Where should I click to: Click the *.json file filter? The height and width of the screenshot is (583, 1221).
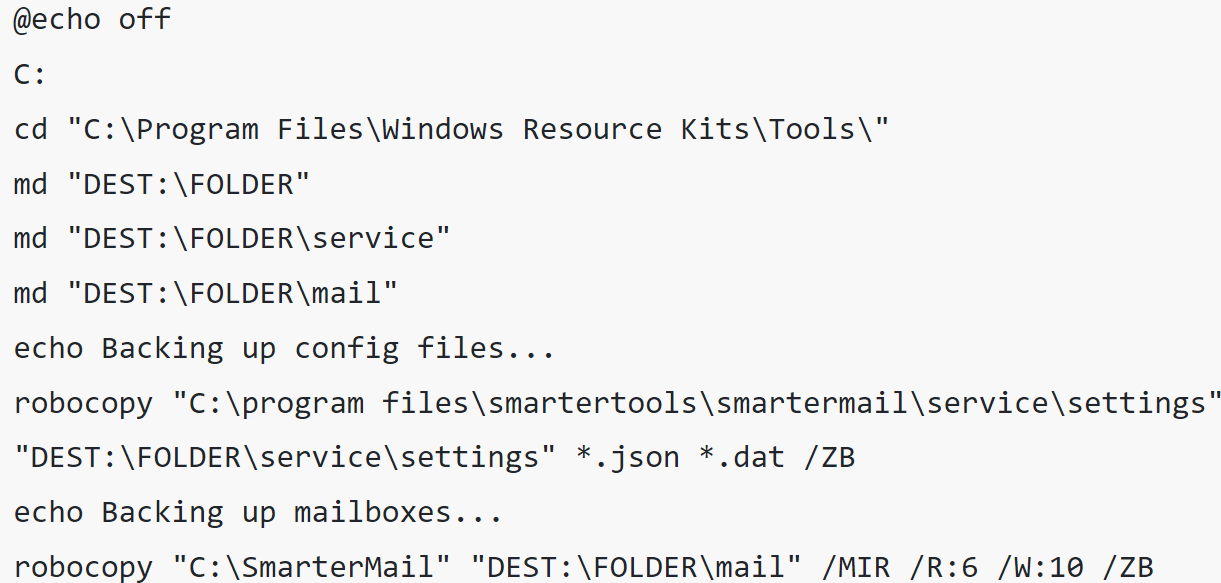[x=627, y=458]
